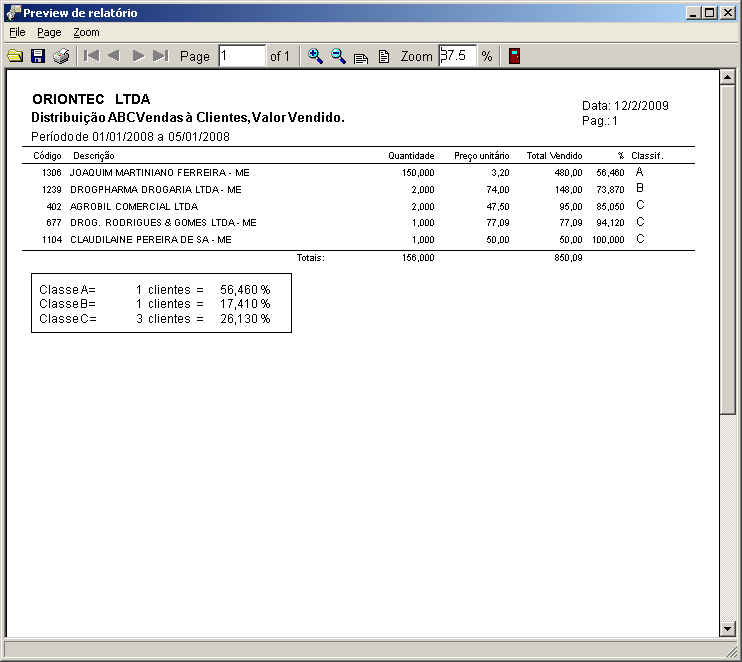
Task: Click the Preço unitário column header
Action: [x=482, y=156]
